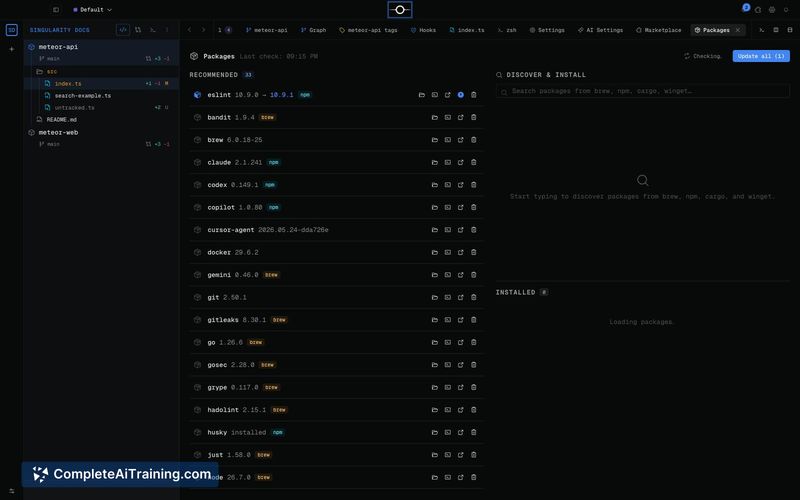Click the commit node icon at top center

coord(400,10)
